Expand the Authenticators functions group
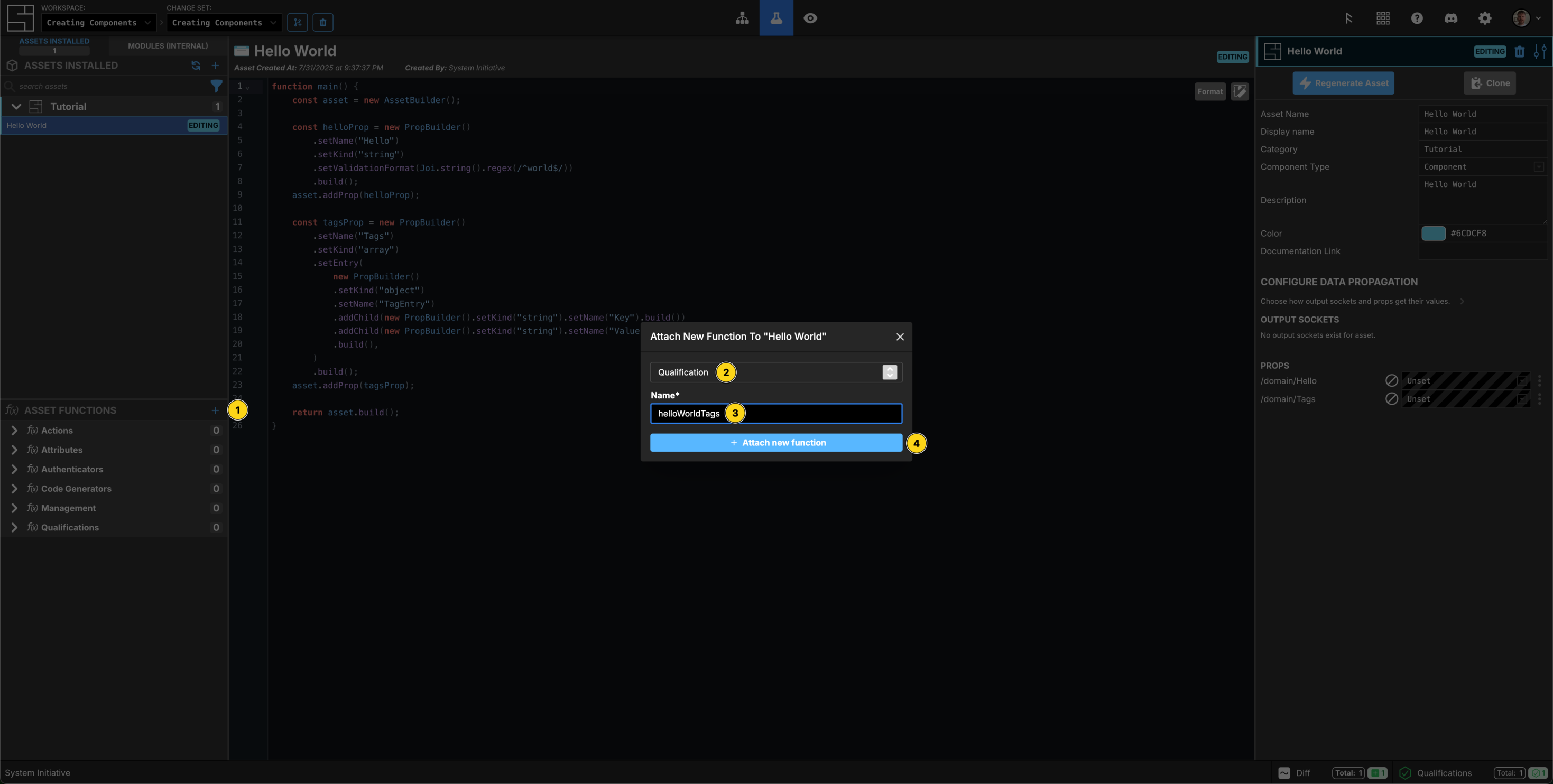The height and width of the screenshot is (784, 1553). click(14, 470)
